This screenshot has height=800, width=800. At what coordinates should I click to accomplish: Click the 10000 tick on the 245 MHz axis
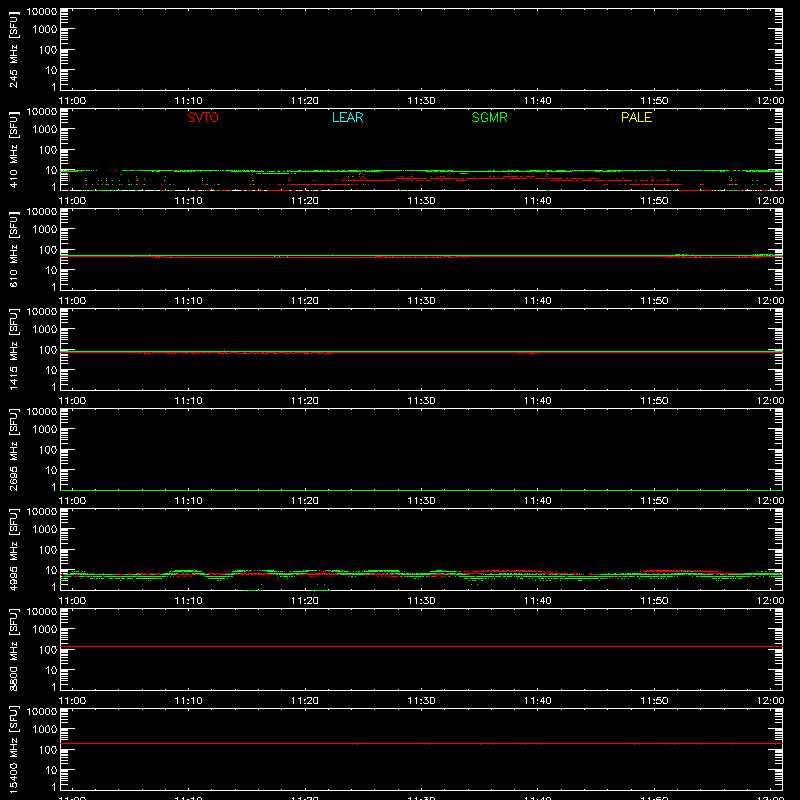coord(42,12)
